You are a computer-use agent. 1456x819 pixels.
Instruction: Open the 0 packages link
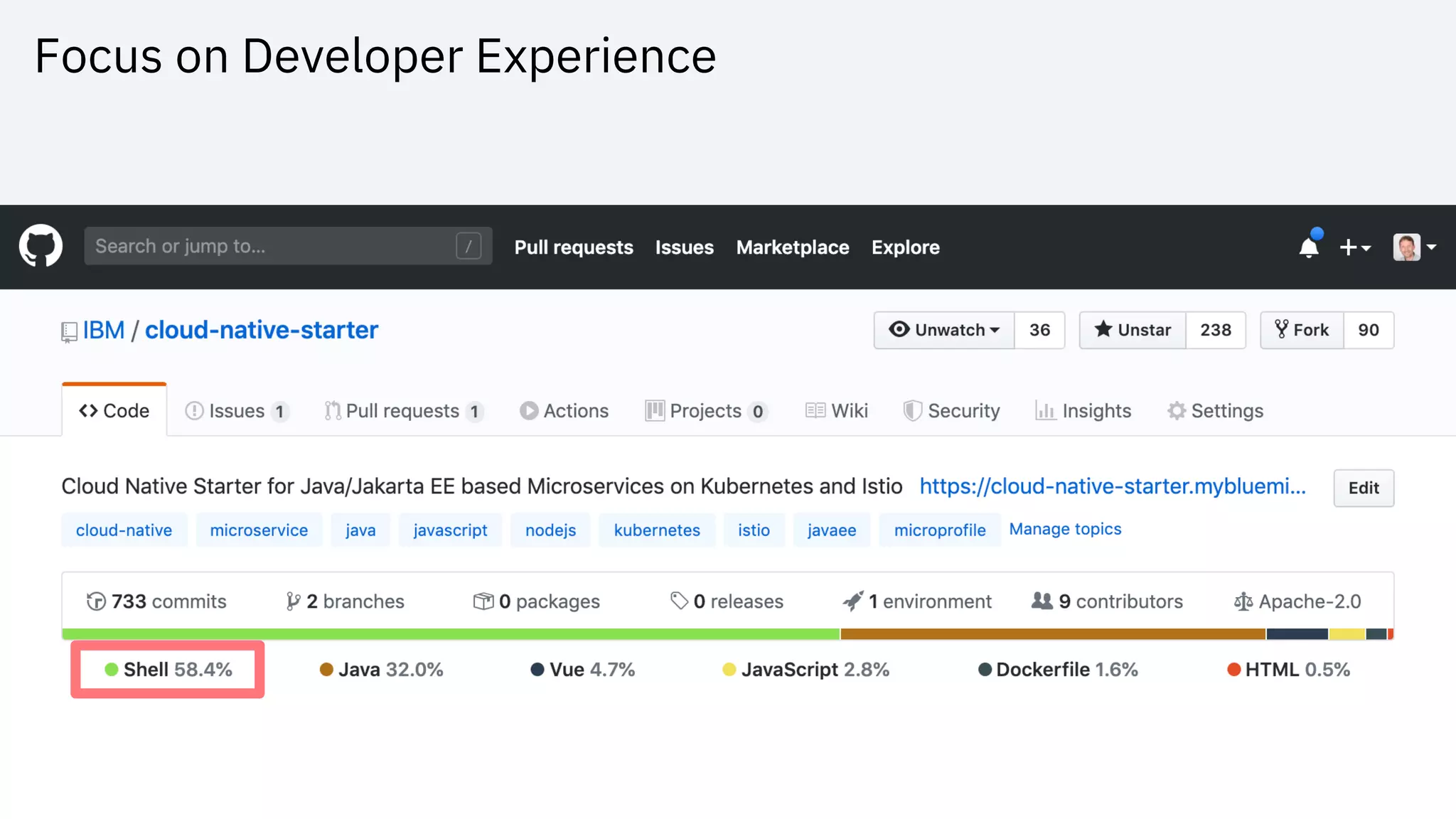(537, 601)
